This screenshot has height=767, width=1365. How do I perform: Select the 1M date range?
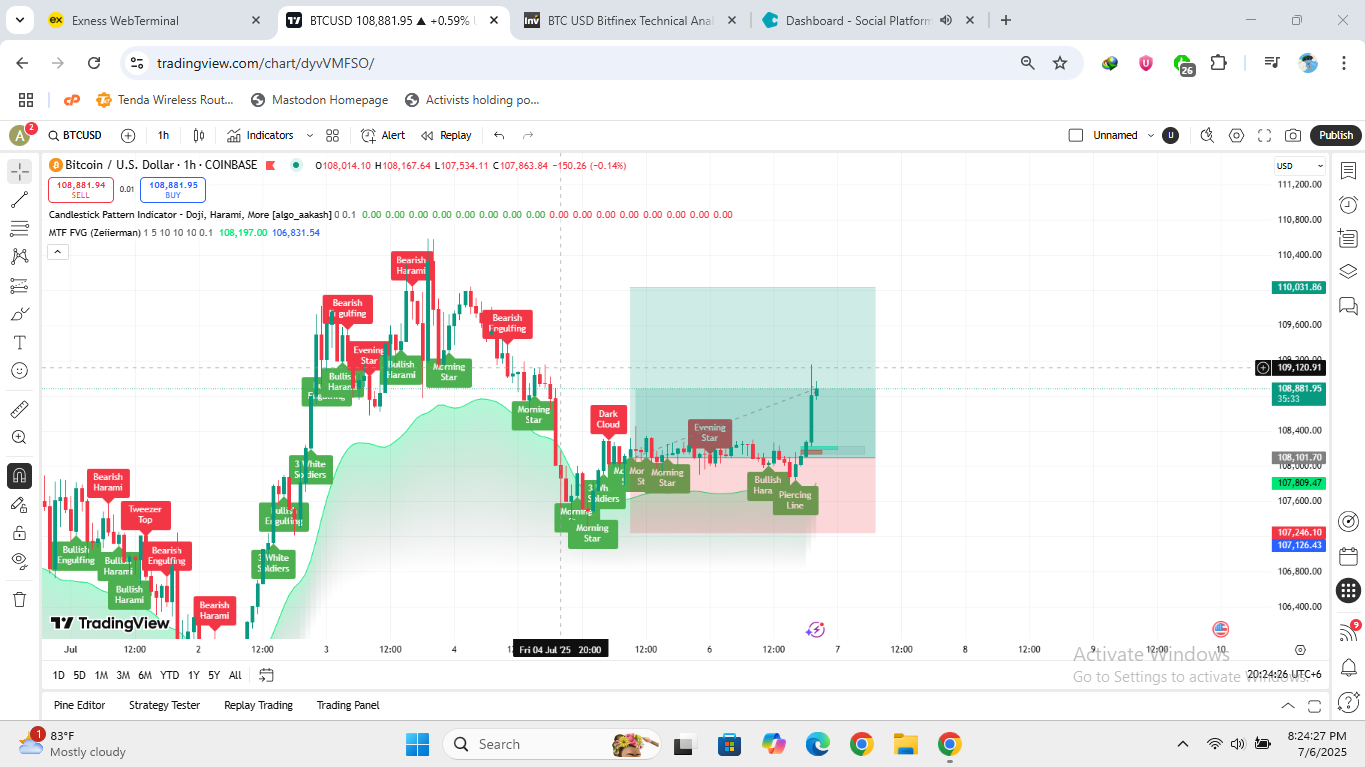[101, 675]
